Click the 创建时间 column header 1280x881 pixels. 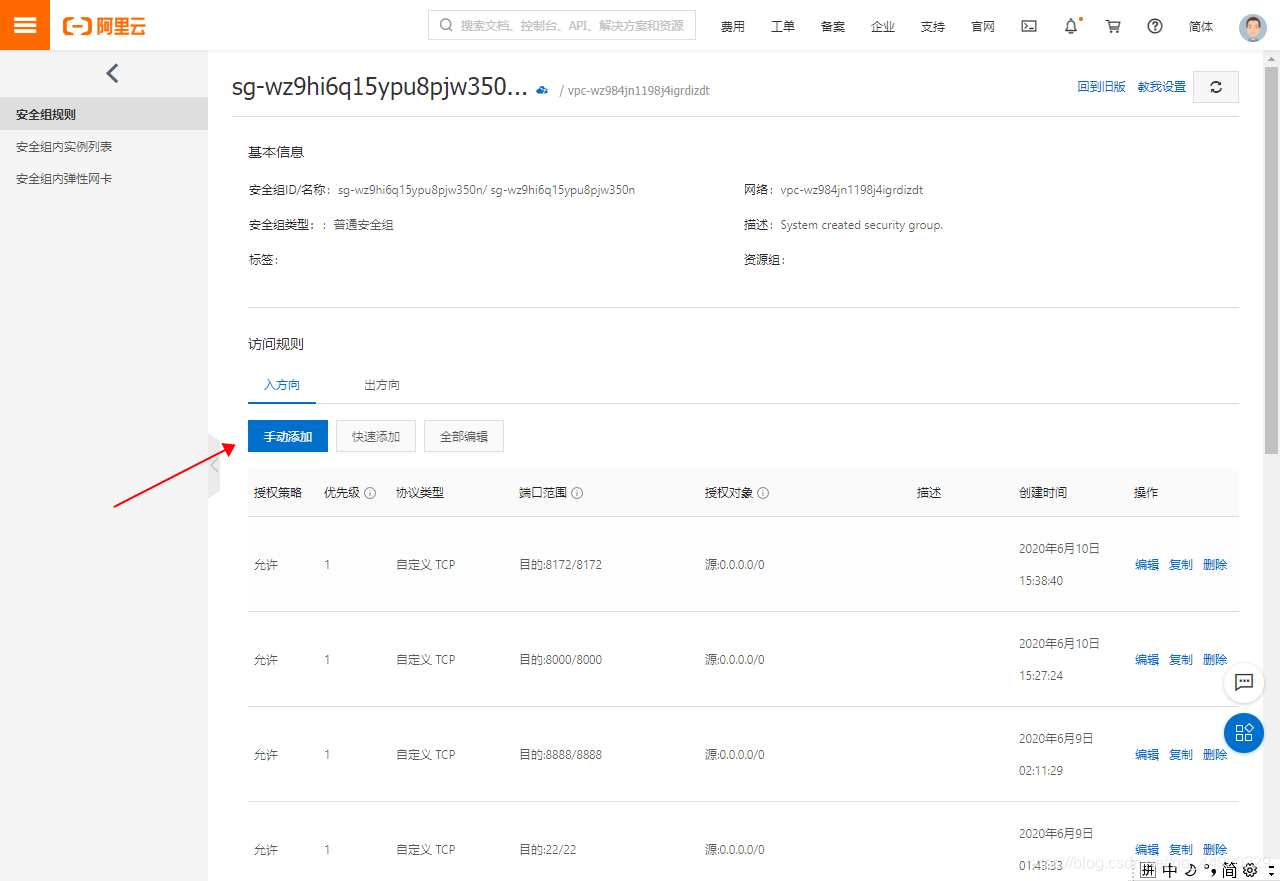pos(1043,493)
